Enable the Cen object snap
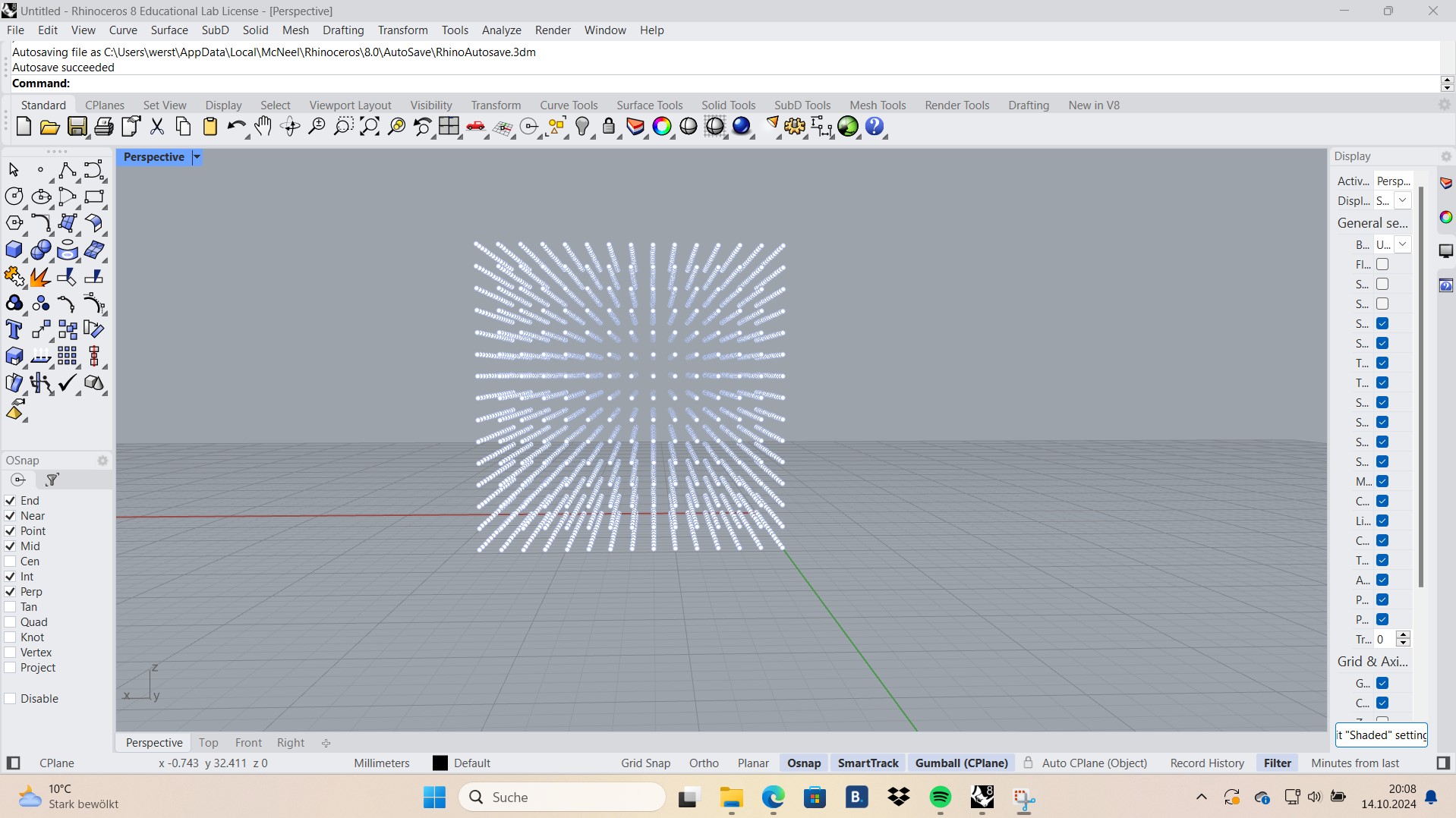 [10, 561]
